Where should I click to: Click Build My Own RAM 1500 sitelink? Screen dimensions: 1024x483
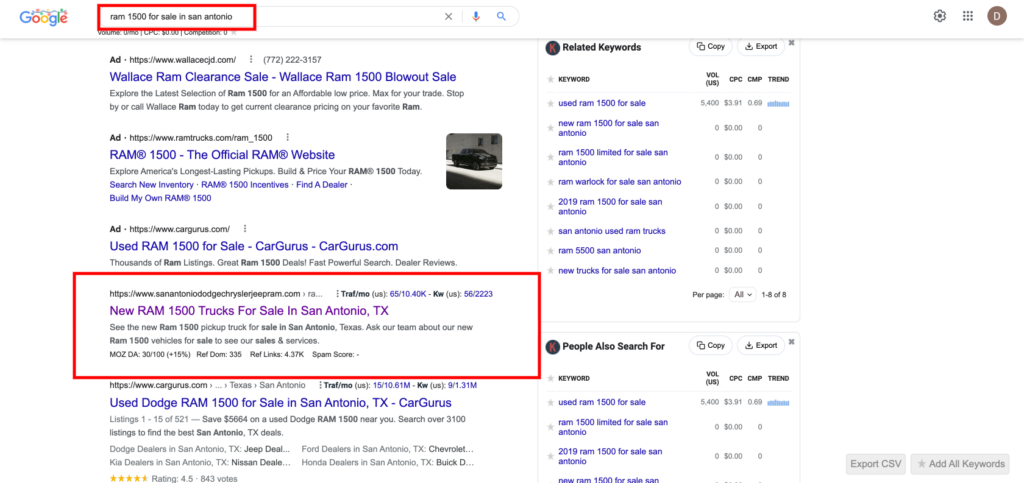161,198
